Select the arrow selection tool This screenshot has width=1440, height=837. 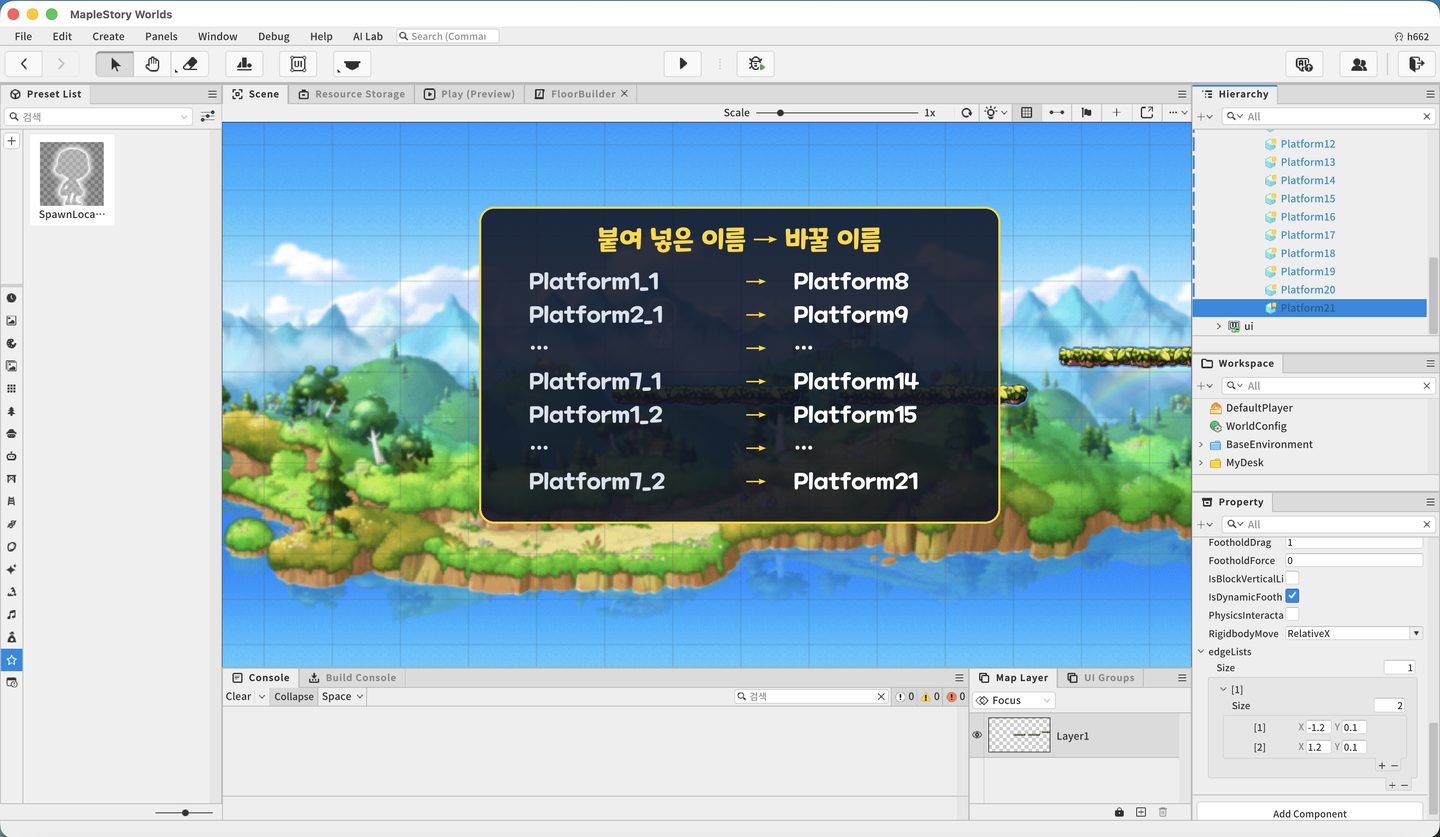[x=115, y=64]
